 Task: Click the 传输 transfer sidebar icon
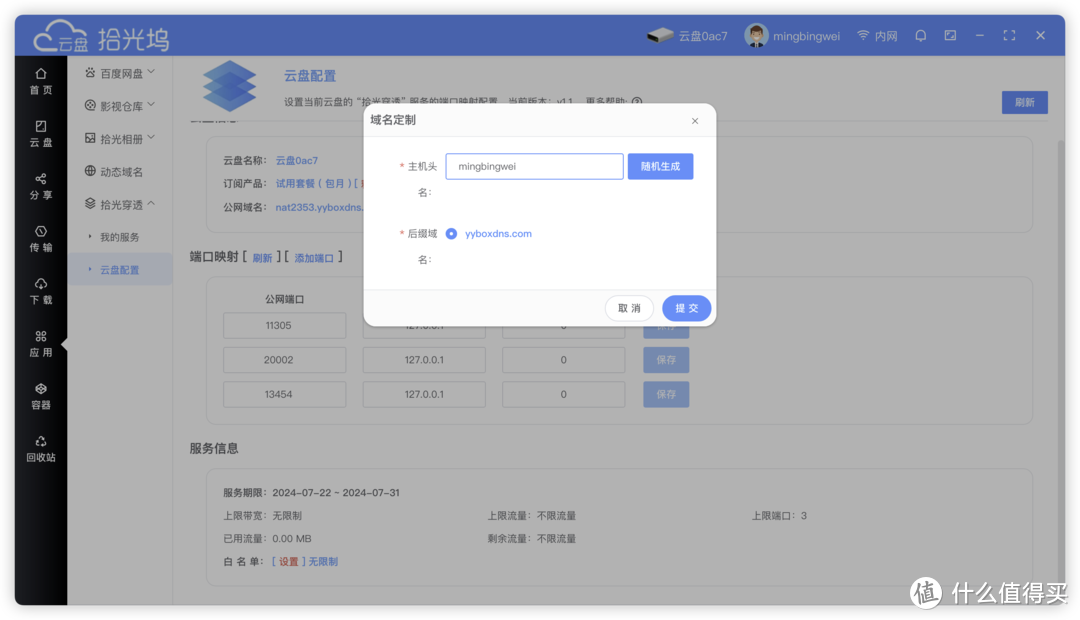pos(40,240)
